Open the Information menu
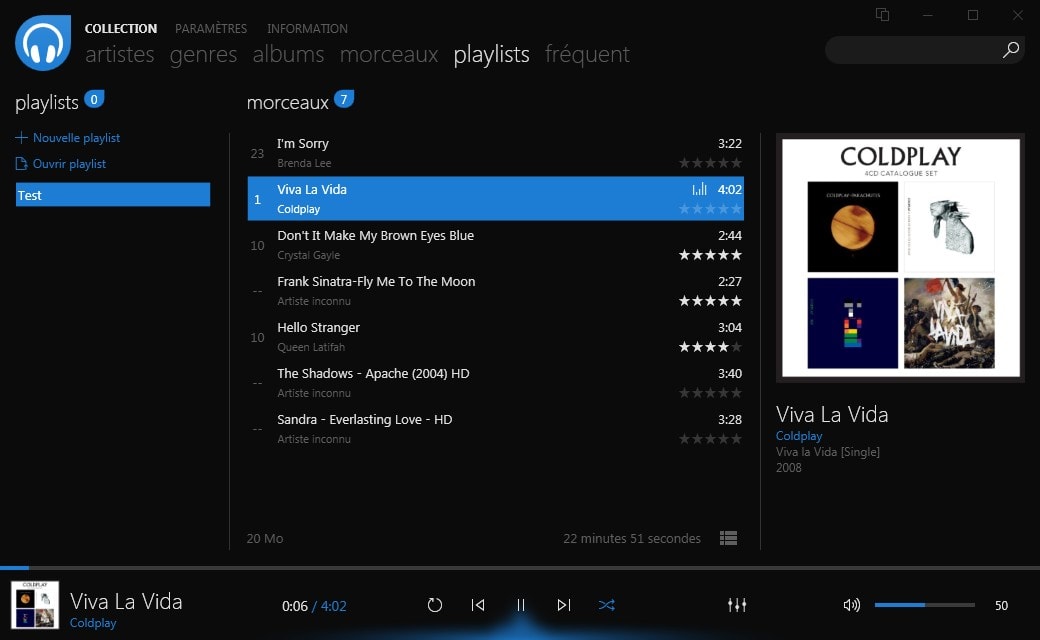 point(307,29)
